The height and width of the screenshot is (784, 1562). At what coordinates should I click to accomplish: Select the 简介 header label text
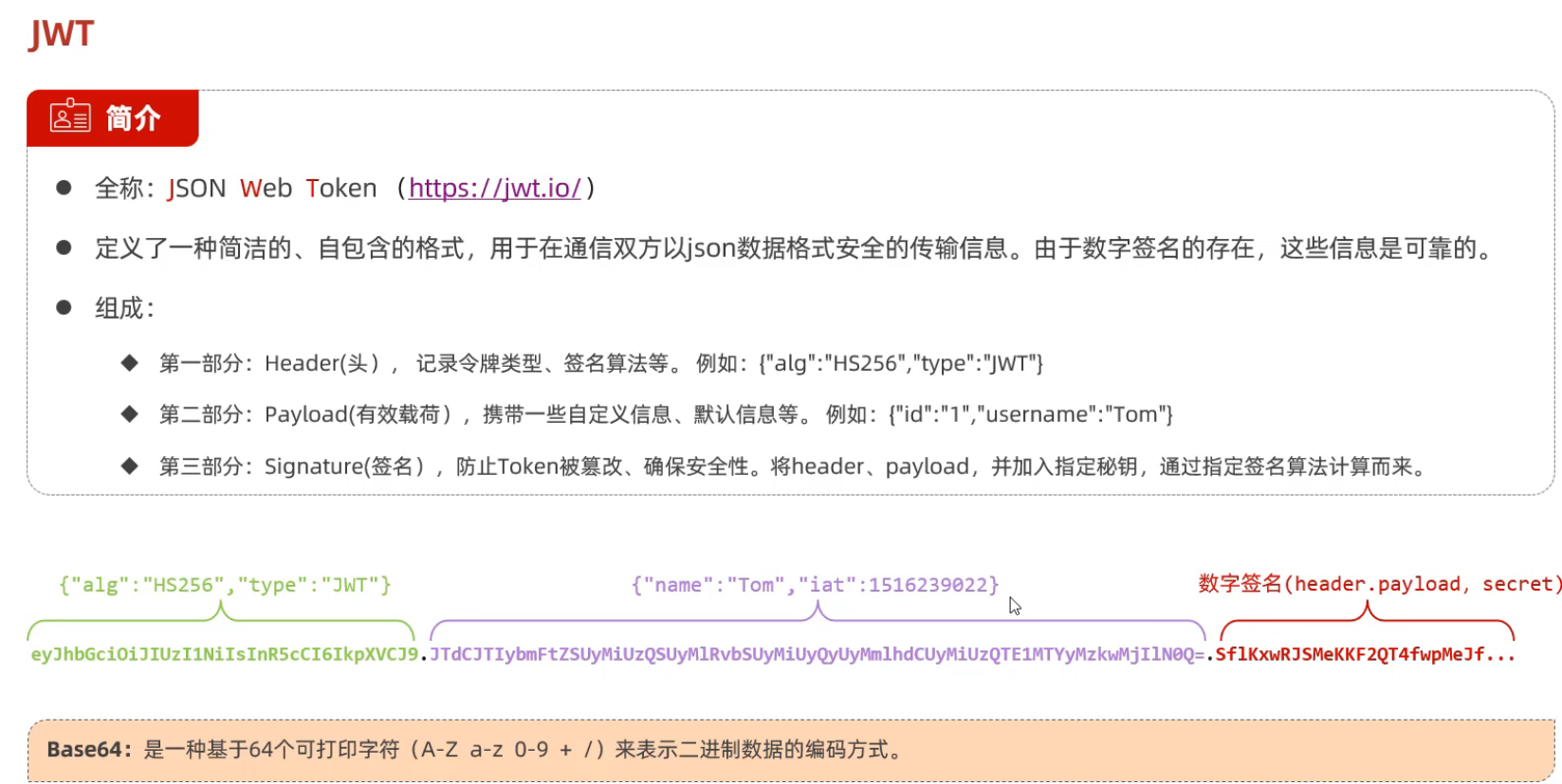(133, 119)
